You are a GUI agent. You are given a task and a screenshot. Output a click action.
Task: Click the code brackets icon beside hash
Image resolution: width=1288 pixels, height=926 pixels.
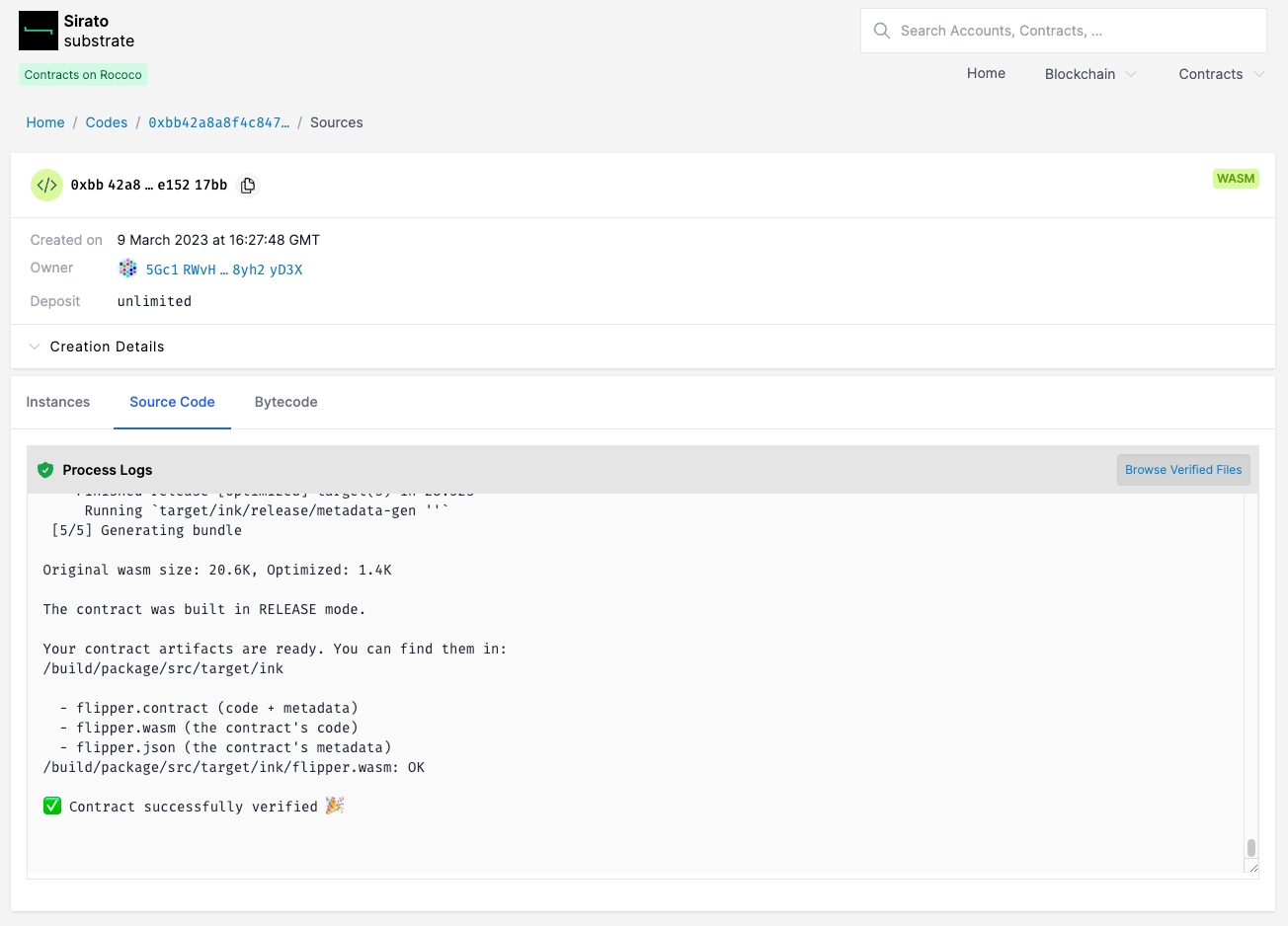click(46, 186)
